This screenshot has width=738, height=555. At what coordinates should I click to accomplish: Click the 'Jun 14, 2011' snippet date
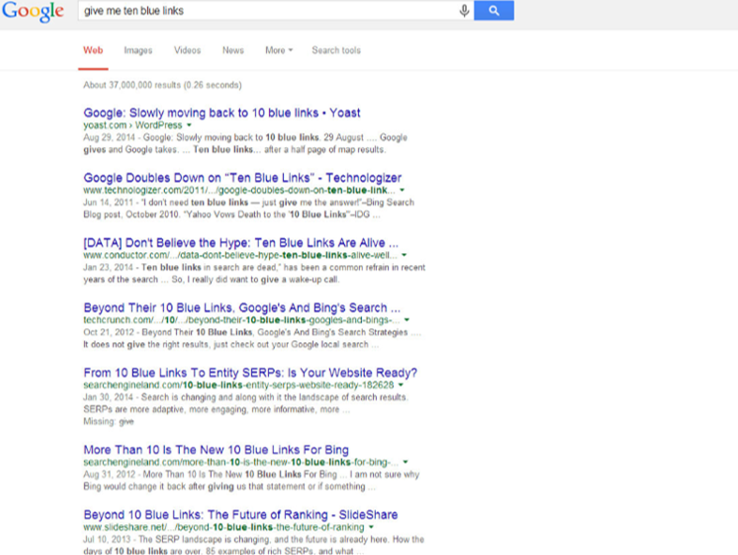[x=108, y=202]
